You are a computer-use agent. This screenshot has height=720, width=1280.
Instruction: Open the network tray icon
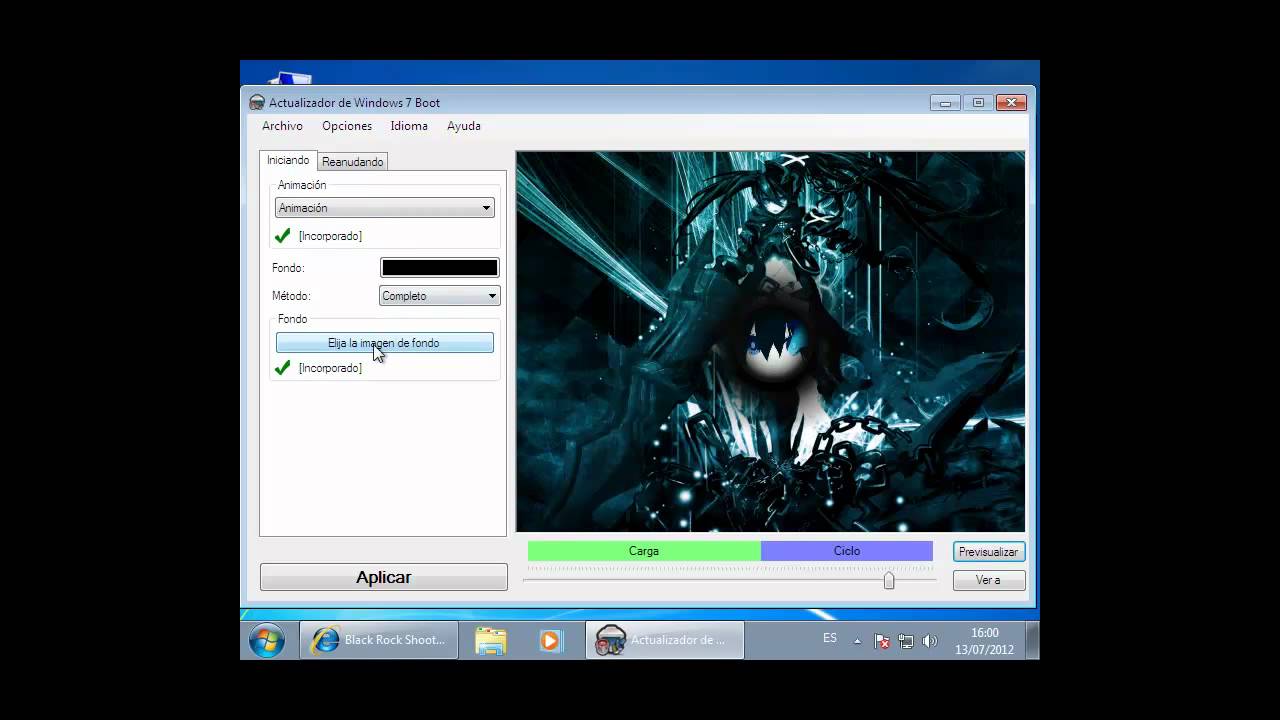[x=906, y=641]
